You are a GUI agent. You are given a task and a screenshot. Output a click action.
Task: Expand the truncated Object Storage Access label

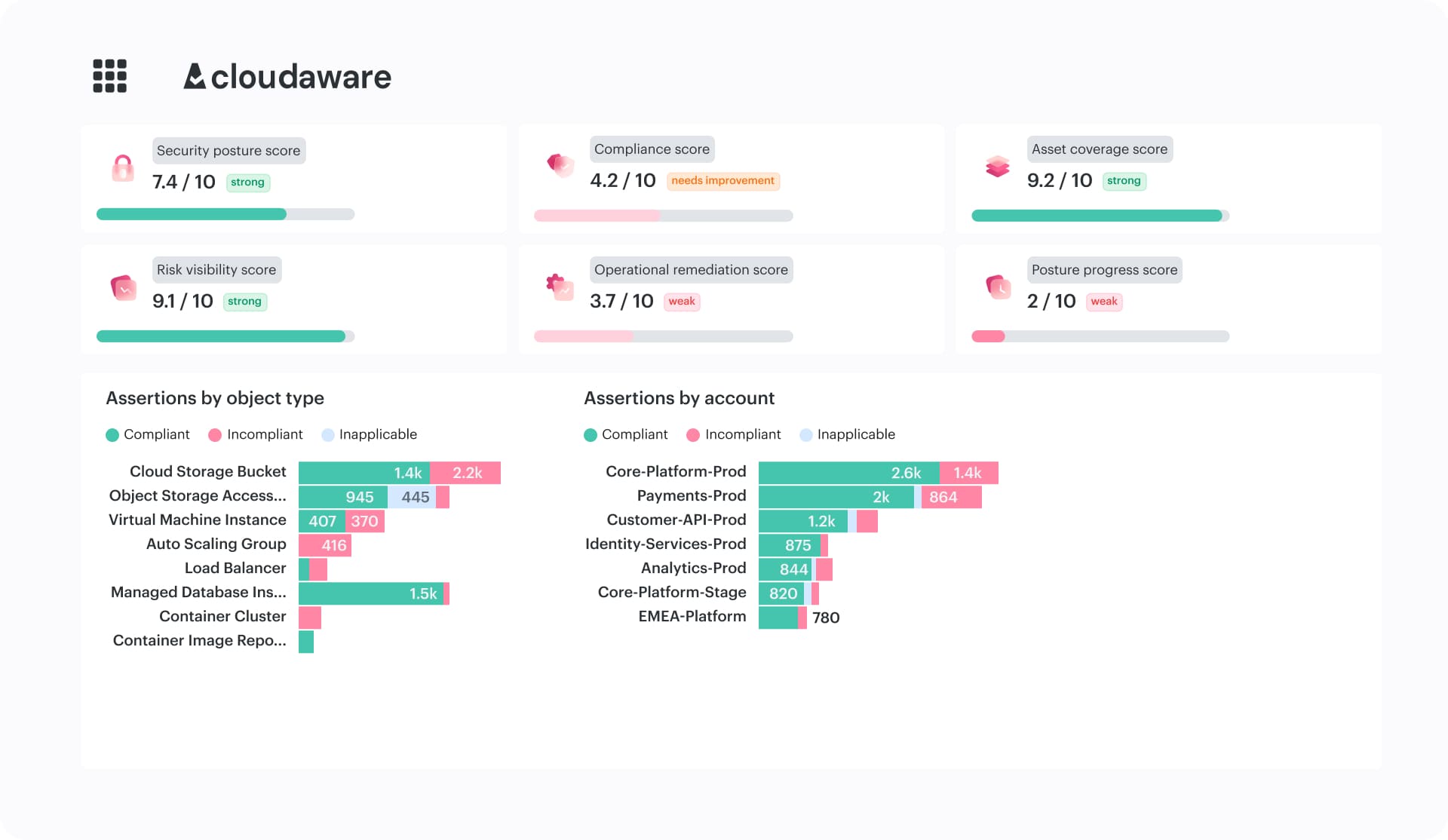(197, 495)
